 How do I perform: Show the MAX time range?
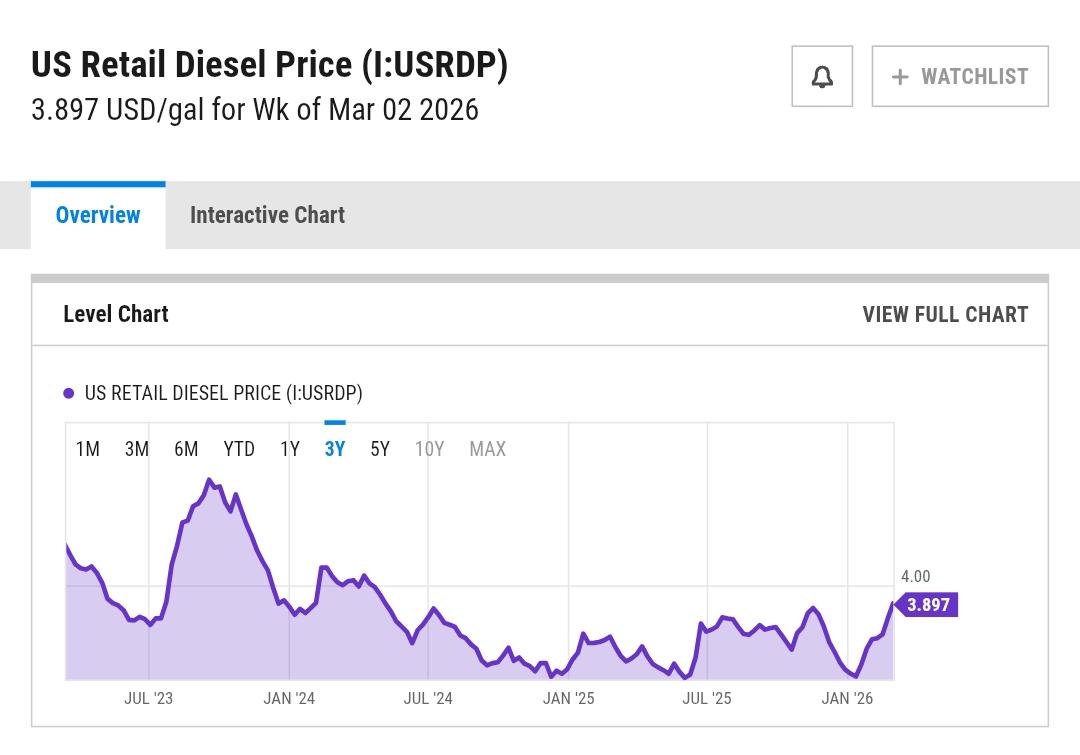(x=488, y=449)
